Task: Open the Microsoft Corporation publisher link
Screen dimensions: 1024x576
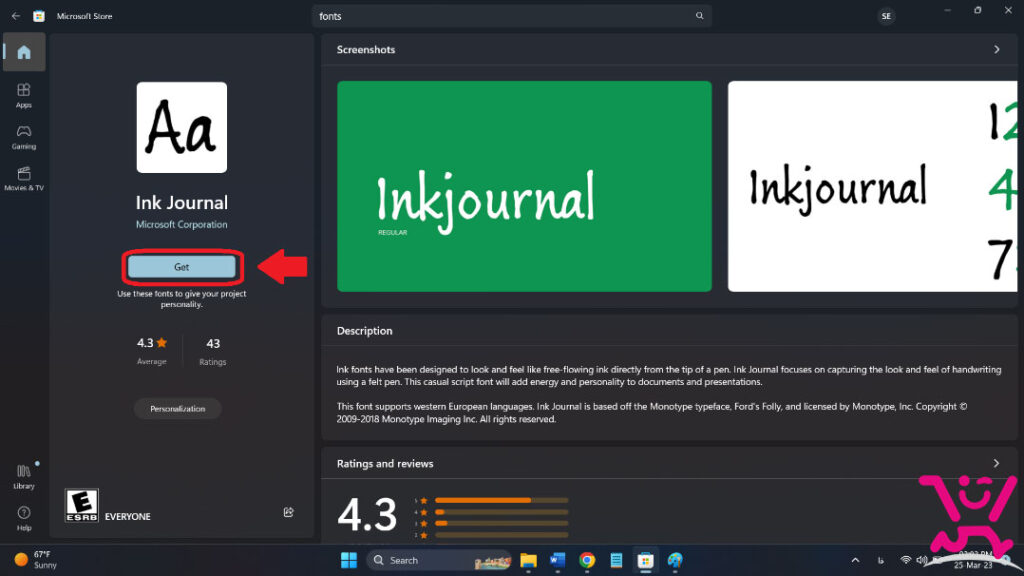Action: [182, 224]
